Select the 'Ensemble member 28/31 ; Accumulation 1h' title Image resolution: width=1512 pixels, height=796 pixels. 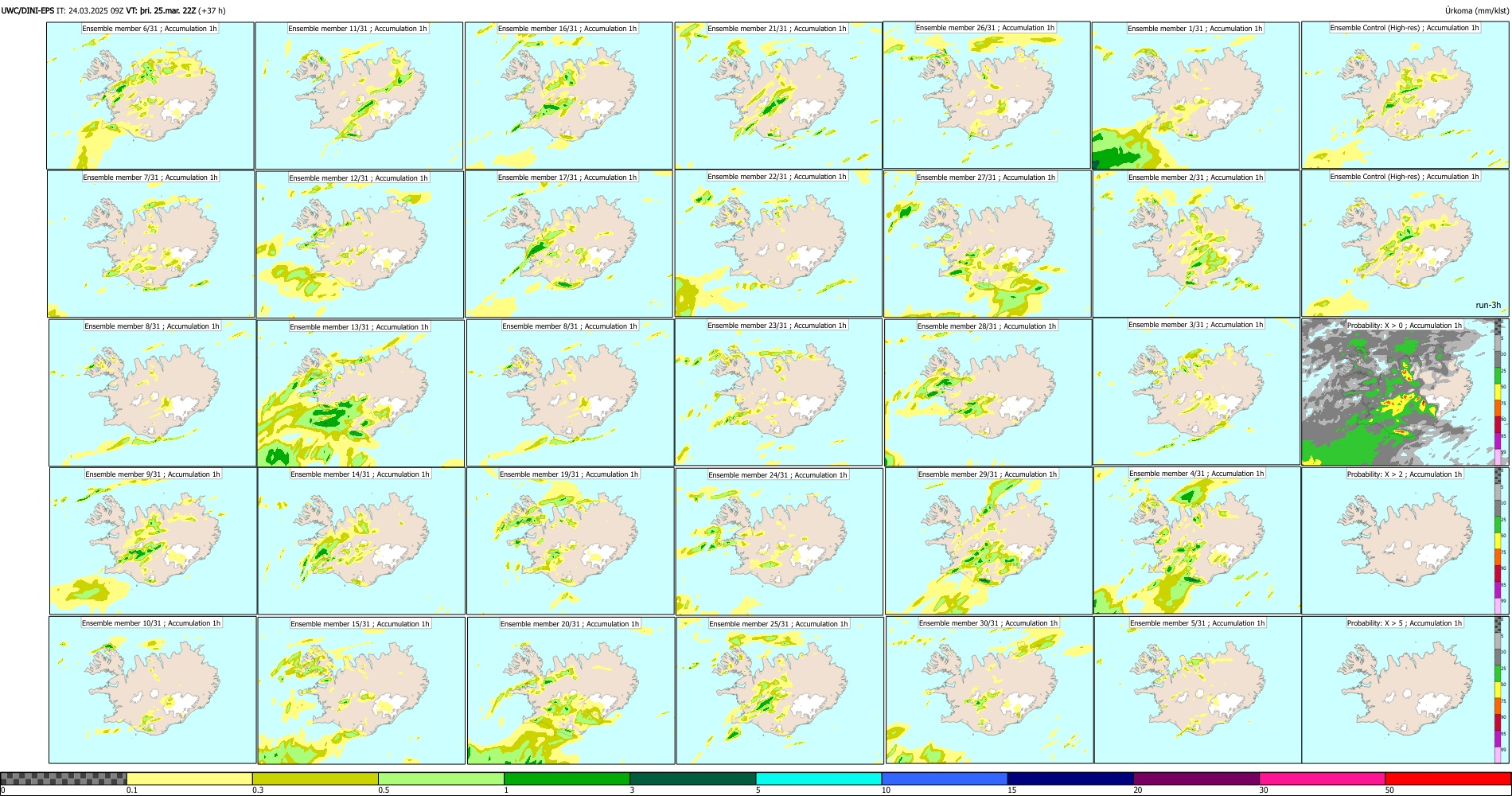(987, 326)
